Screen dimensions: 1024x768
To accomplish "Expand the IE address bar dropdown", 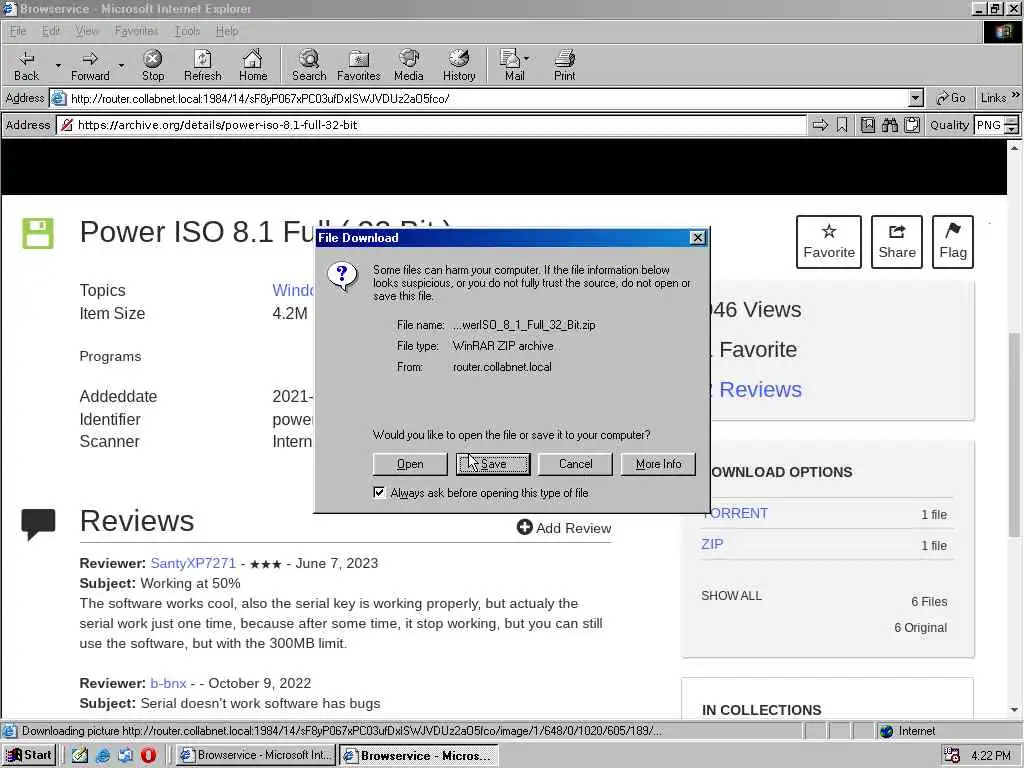I will (916, 99).
